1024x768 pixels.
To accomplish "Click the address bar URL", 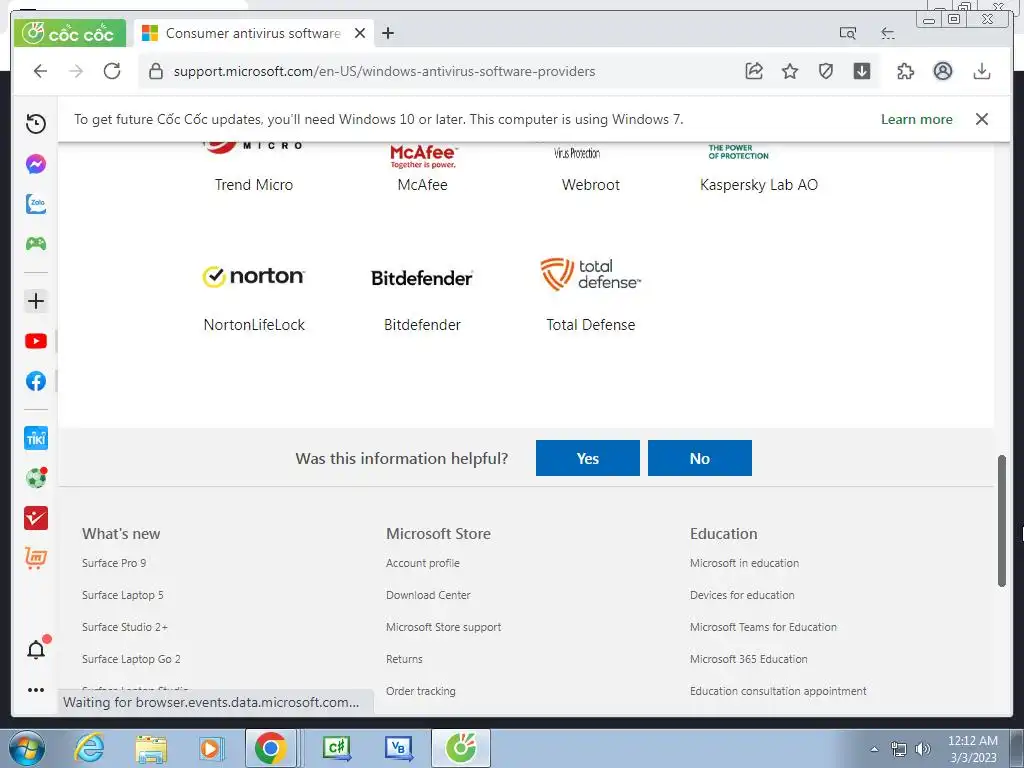I will (384, 71).
